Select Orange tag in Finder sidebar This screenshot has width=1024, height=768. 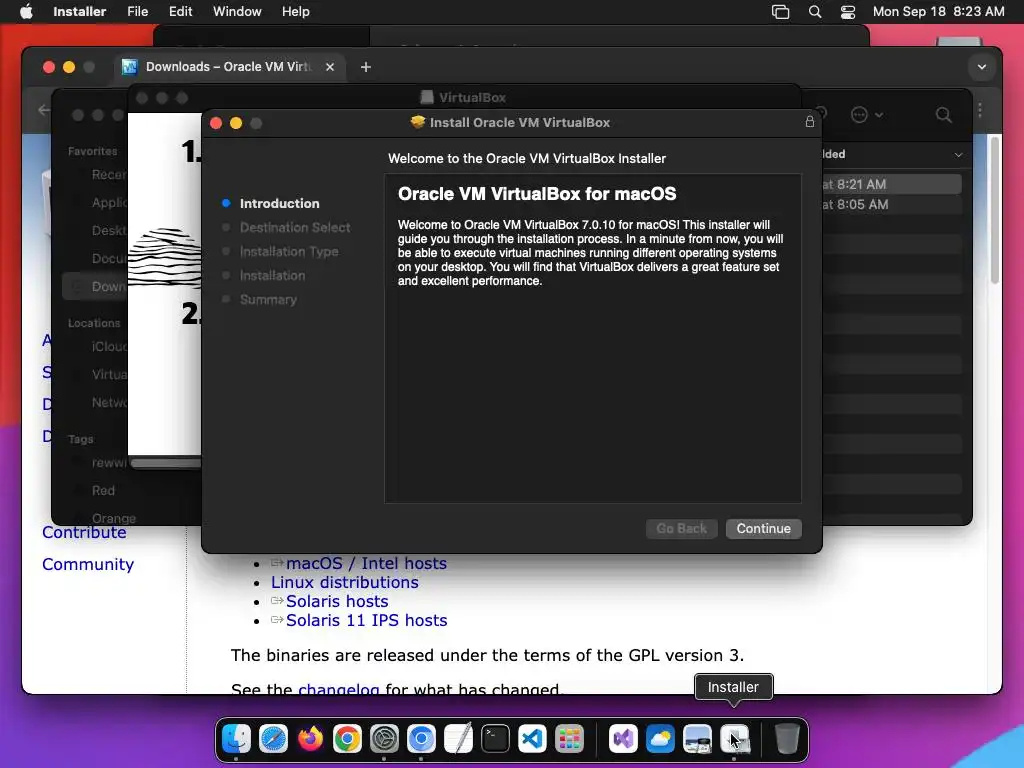[x=114, y=518]
